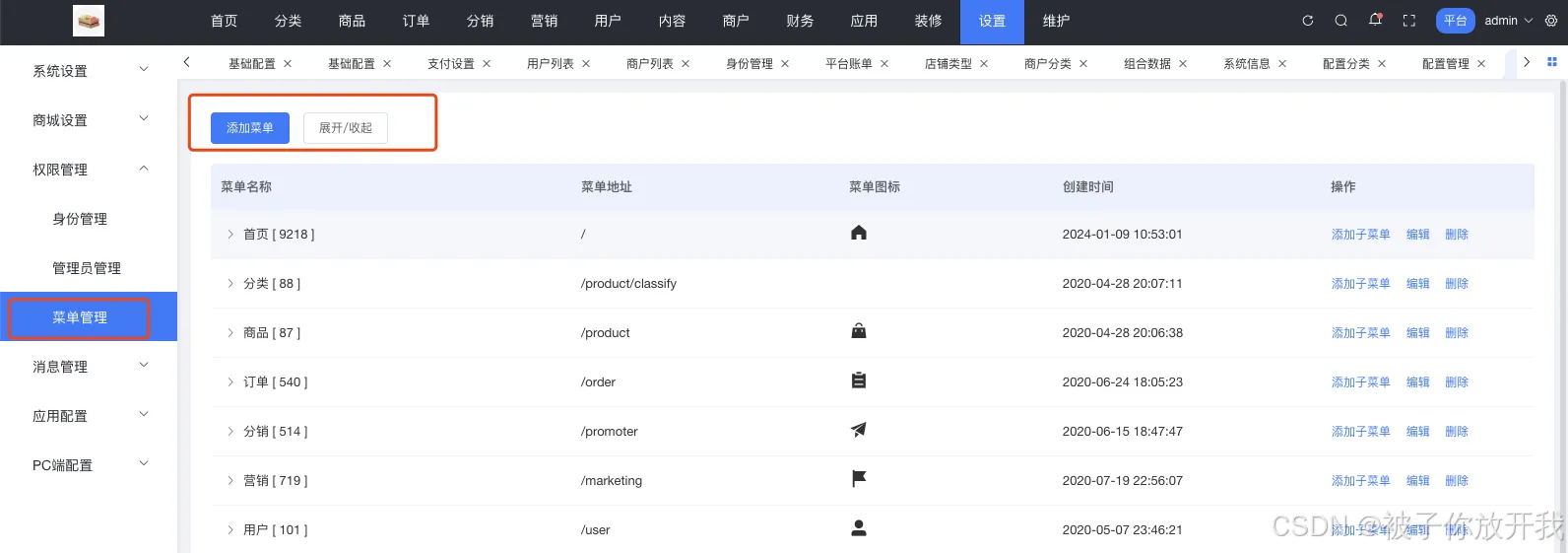
Task: Click the 平台 badge button
Action: pos(1456,21)
